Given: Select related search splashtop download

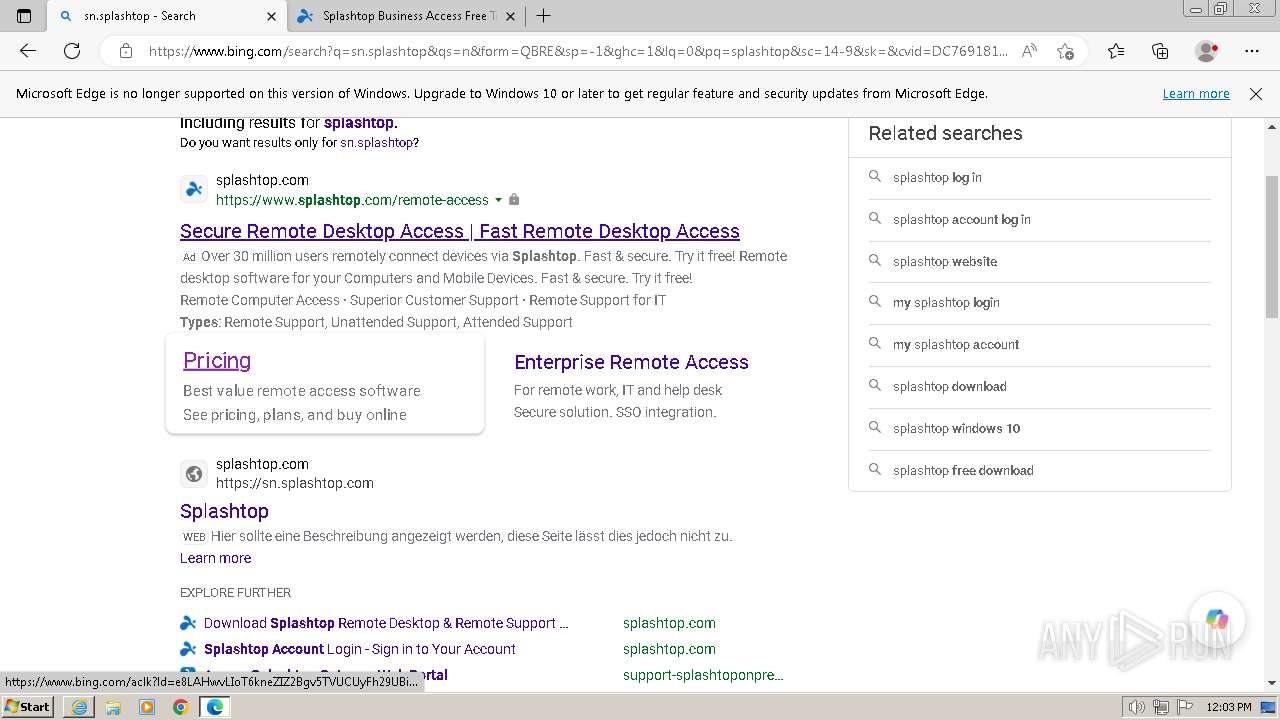Looking at the screenshot, I should pyautogui.click(x=950, y=386).
